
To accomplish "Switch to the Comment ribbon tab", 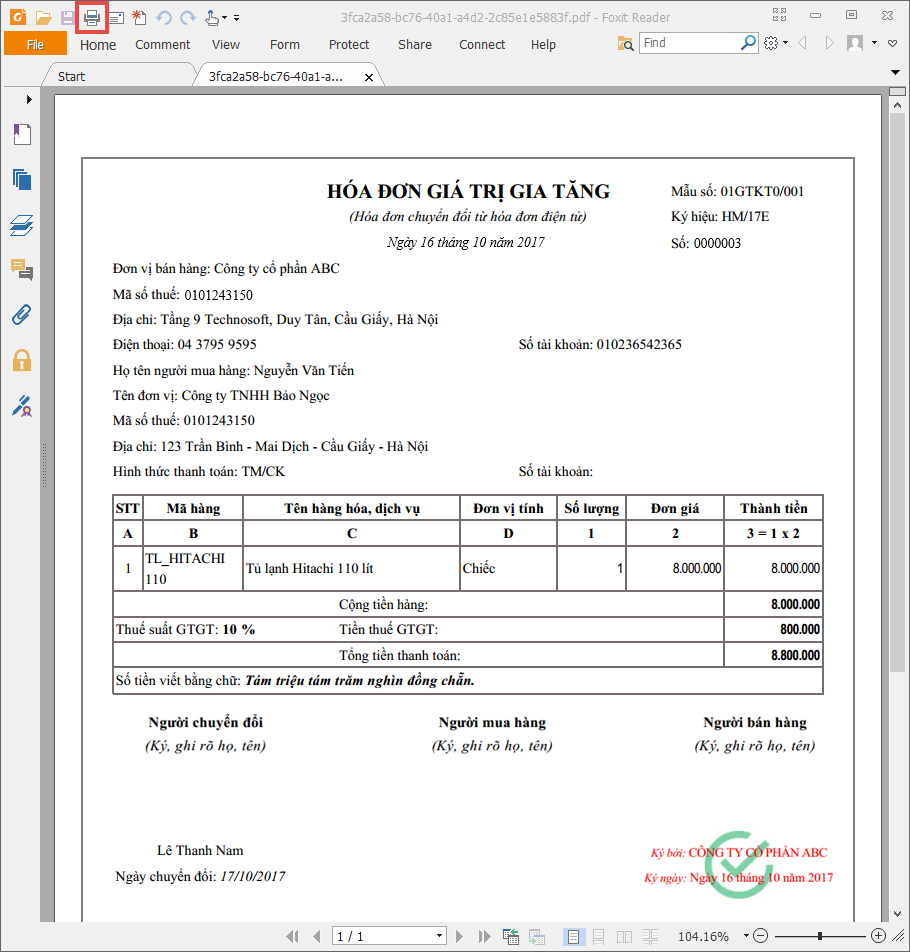I will pos(163,45).
